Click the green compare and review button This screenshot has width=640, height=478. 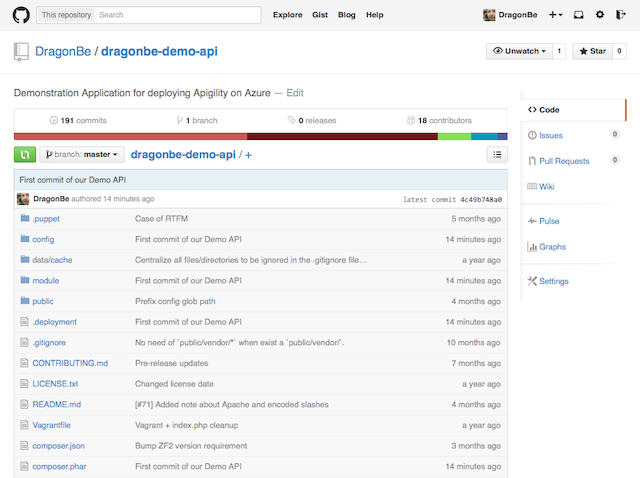coord(24,154)
